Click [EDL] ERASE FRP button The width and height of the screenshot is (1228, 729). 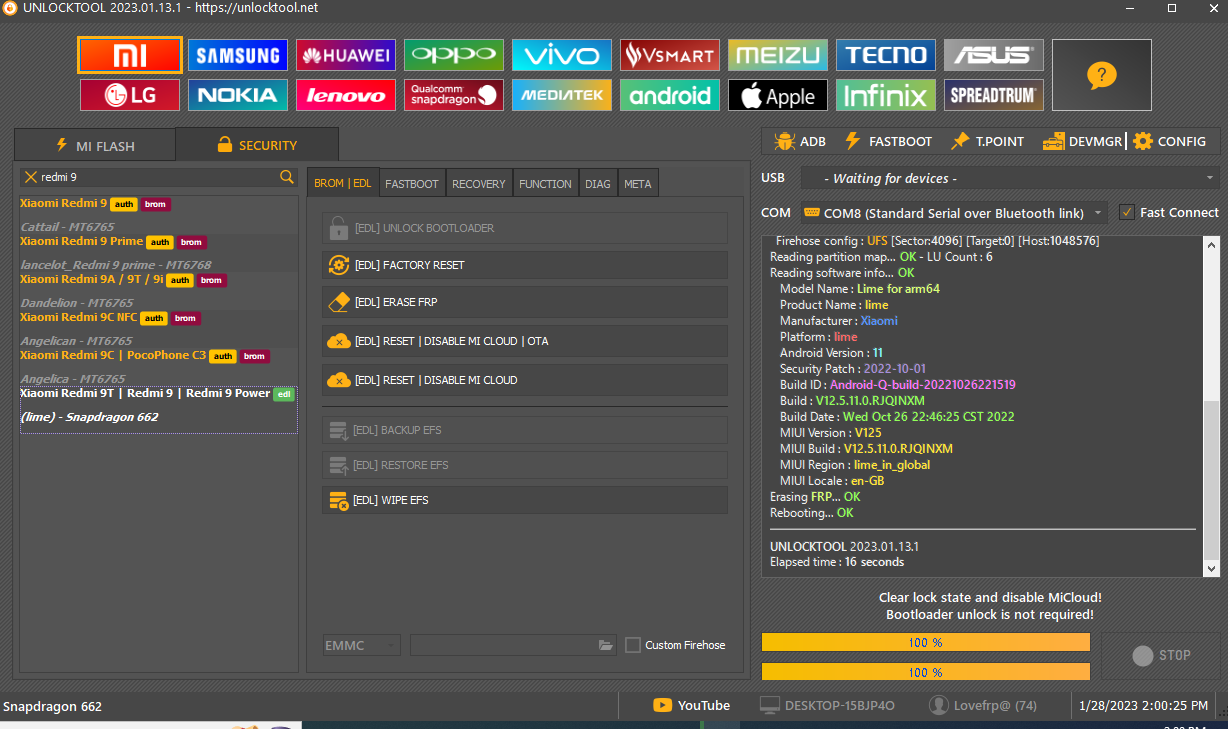(525, 302)
